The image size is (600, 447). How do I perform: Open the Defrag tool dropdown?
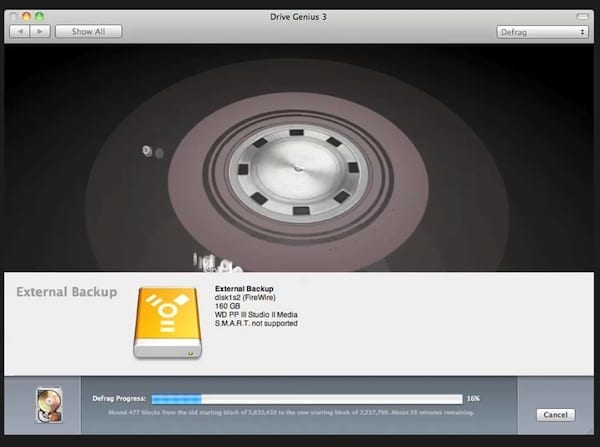542,32
